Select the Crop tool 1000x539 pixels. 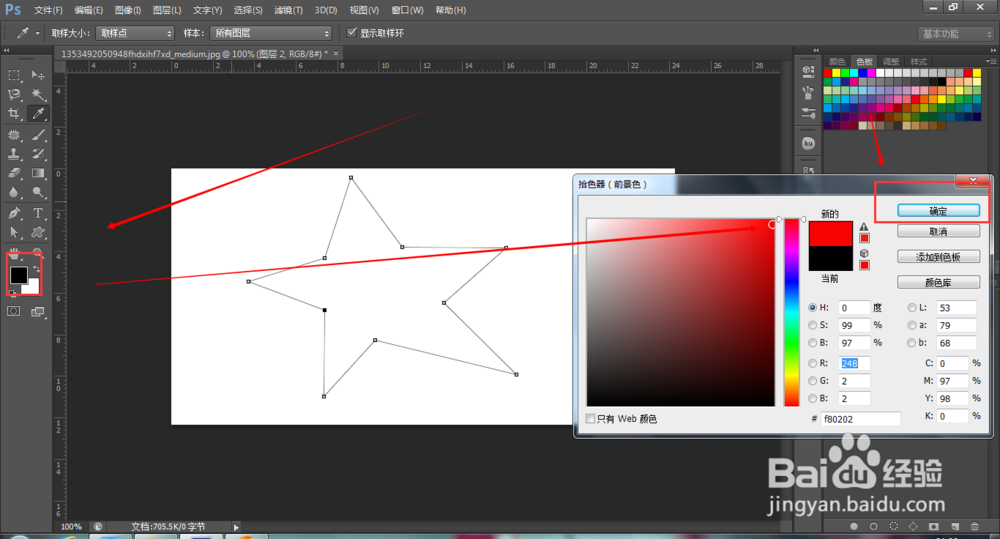13,114
